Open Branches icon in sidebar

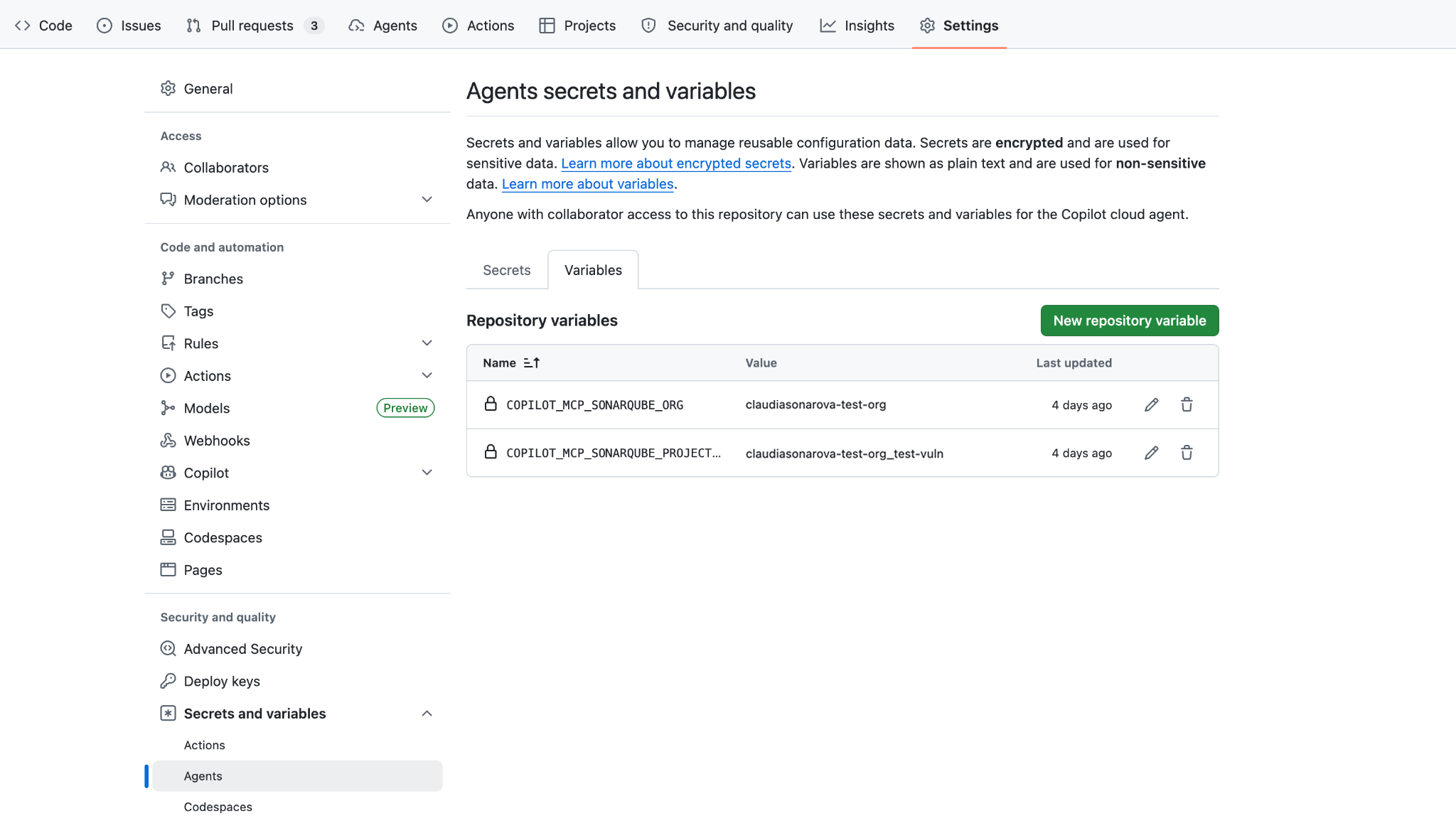tap(168, 279)
